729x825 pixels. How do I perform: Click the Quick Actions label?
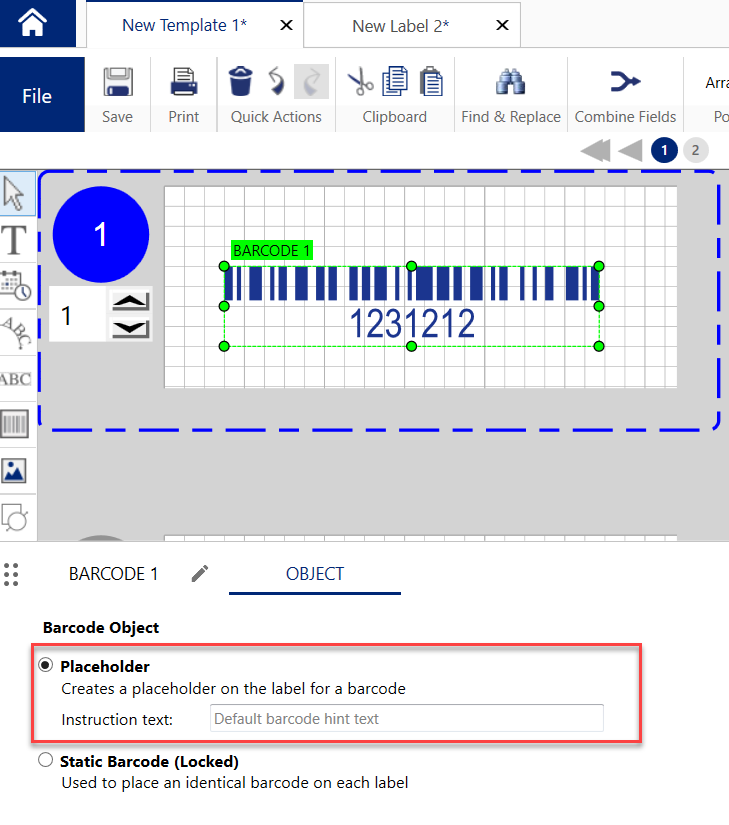tap(276, 117)
